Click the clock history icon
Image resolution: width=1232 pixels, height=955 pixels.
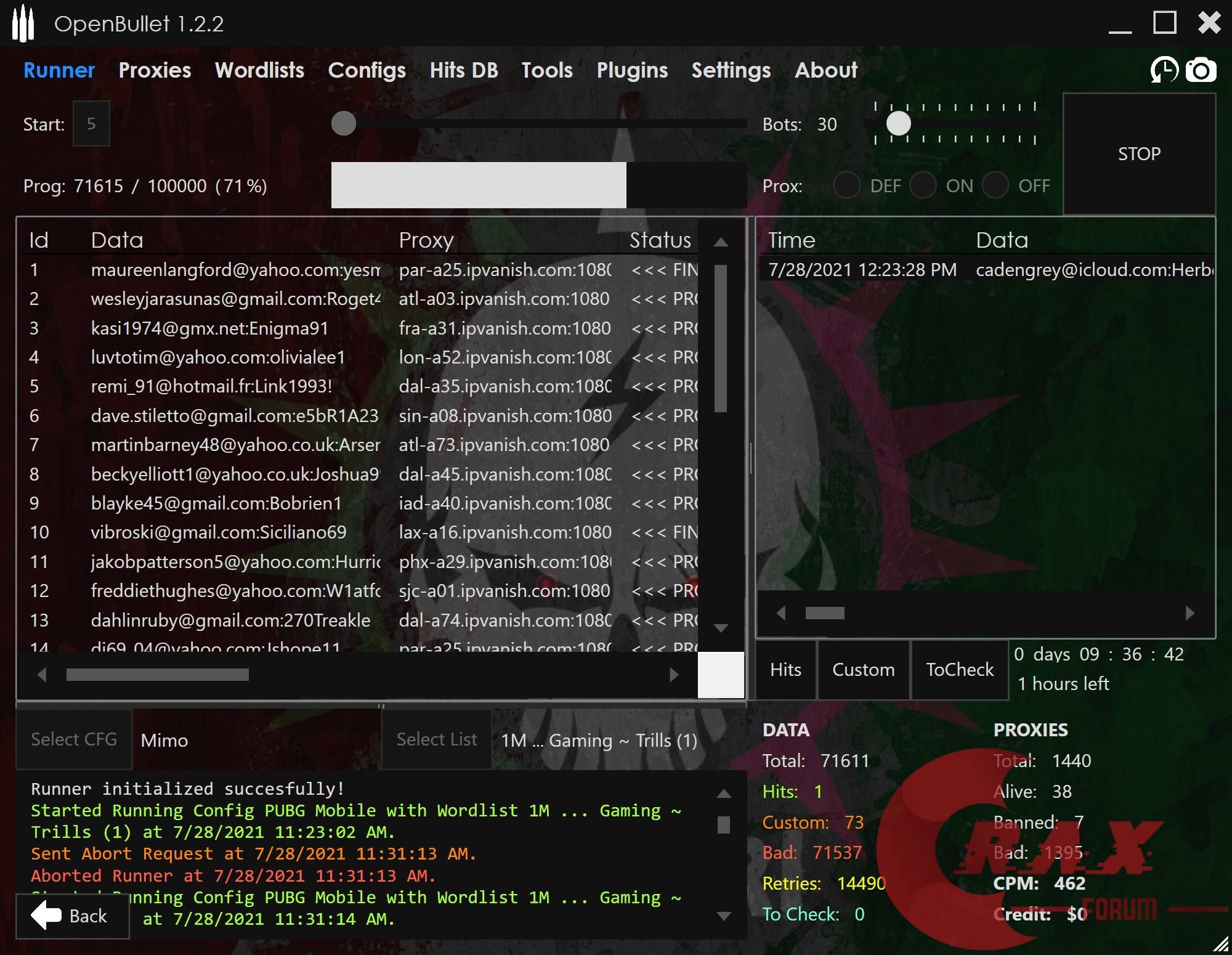[x=1164, y=70]
